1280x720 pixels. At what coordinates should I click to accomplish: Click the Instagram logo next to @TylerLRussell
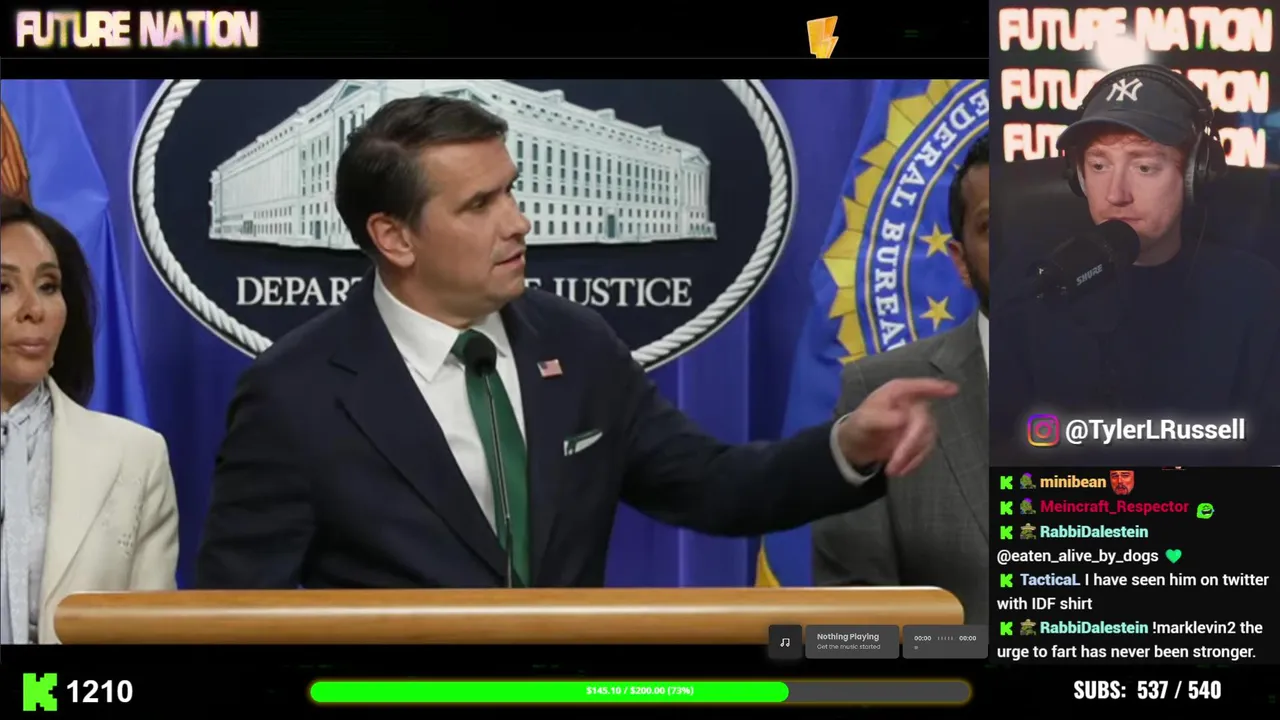tap(1042, 430)
